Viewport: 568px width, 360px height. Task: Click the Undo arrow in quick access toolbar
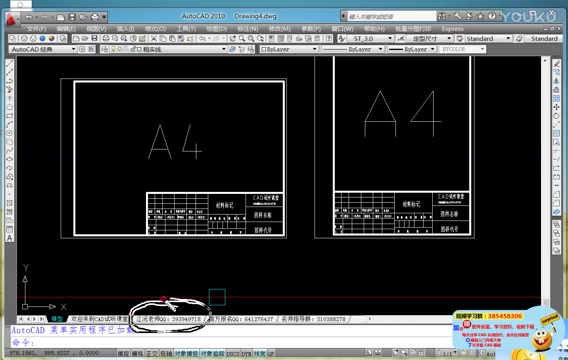click(29, 17)
